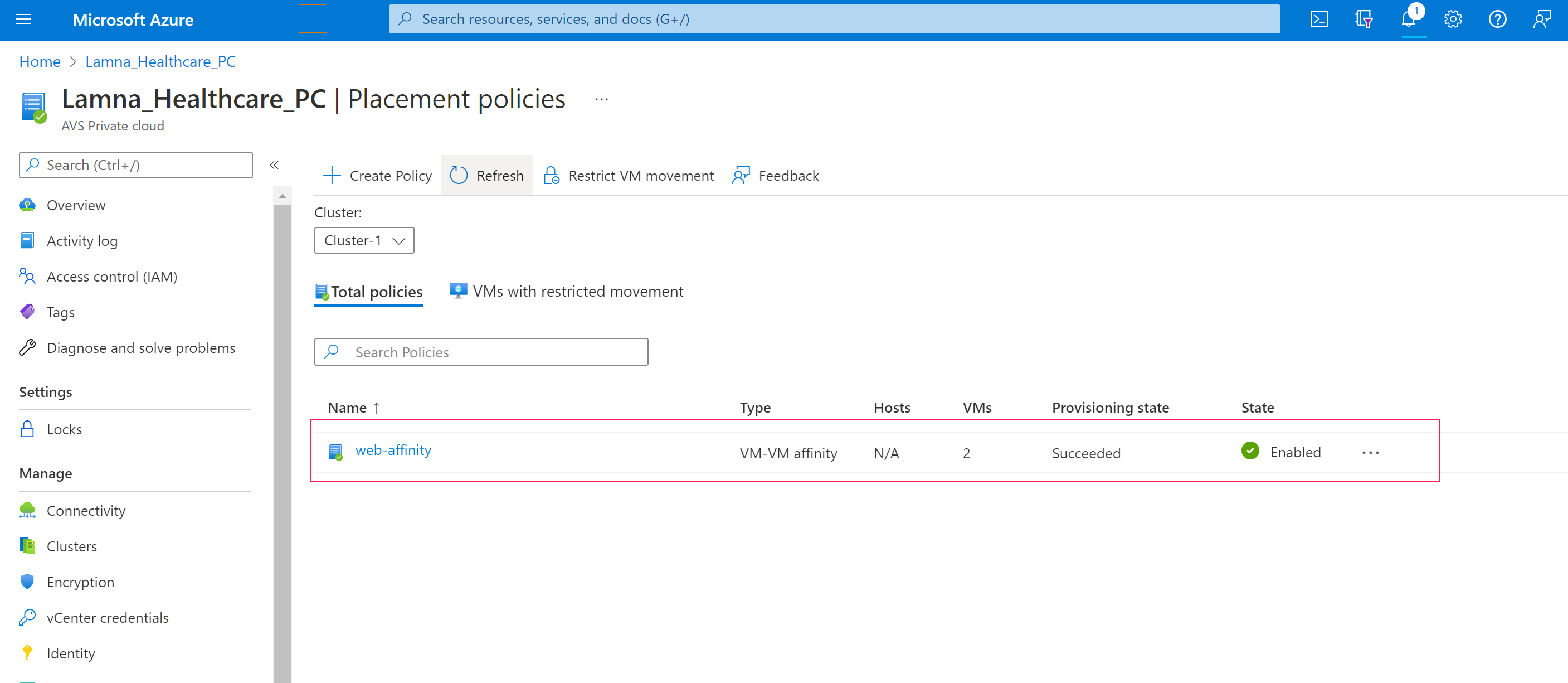Viewport: 1568px width, 683px height.
Task: Open the Cluster-1 dropdown
Action: click(364, 241)
